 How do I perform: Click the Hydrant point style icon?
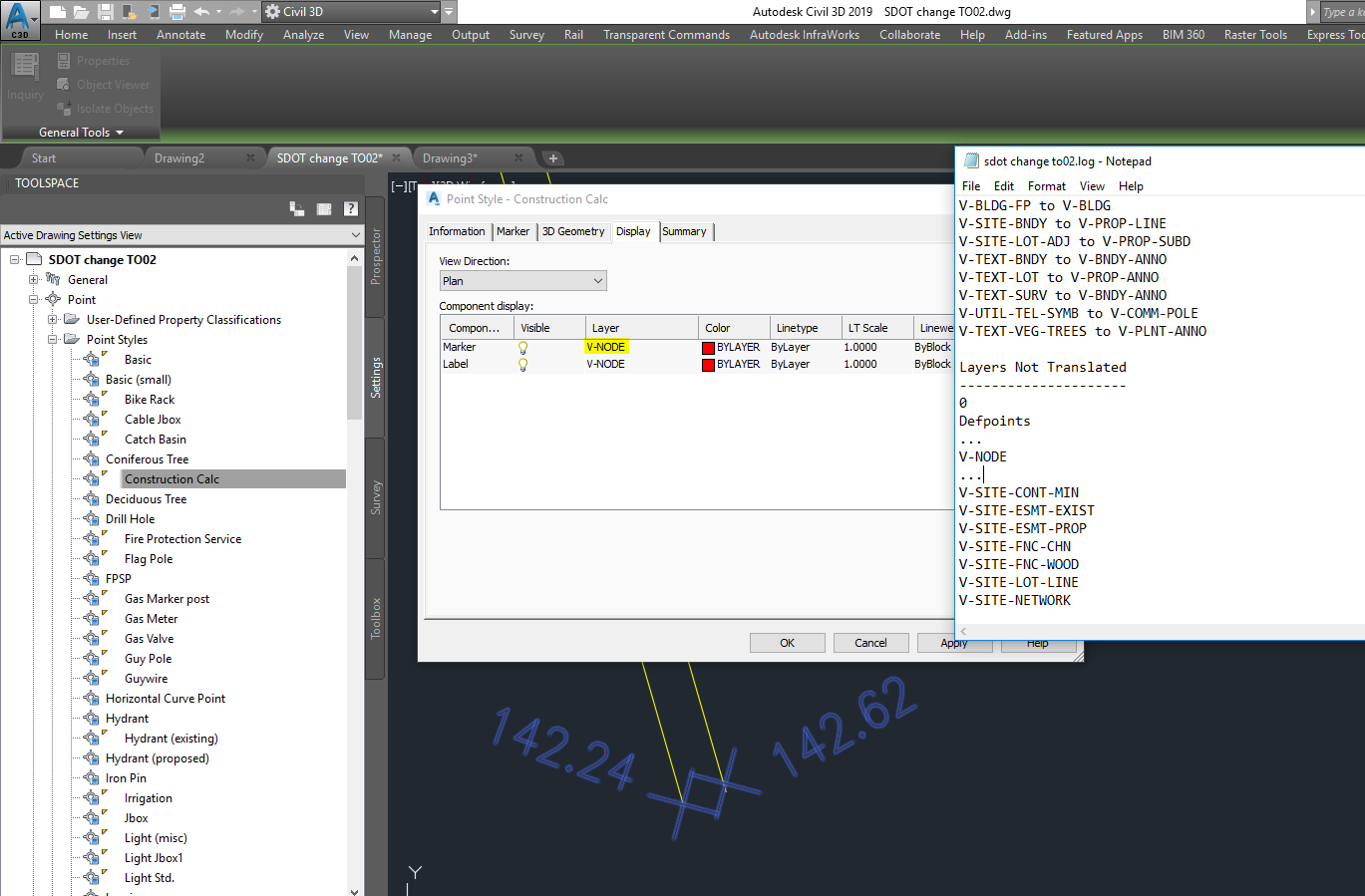tap(92, 719)
